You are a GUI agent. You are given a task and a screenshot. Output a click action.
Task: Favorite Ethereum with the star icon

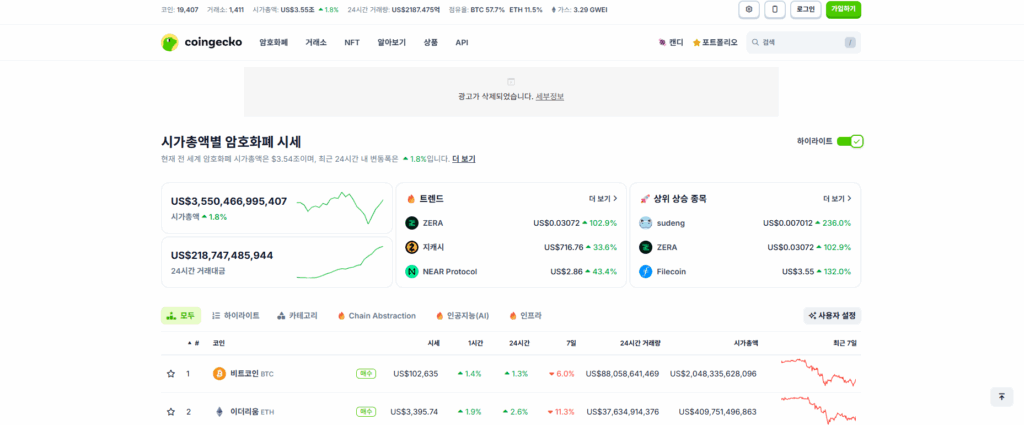click(x=171, y=412)
